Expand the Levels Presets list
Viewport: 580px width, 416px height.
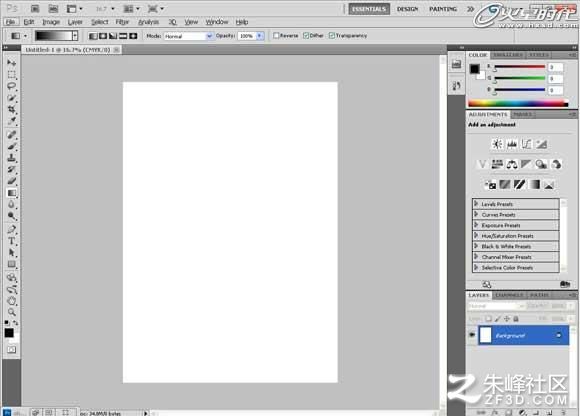[516, 204]
